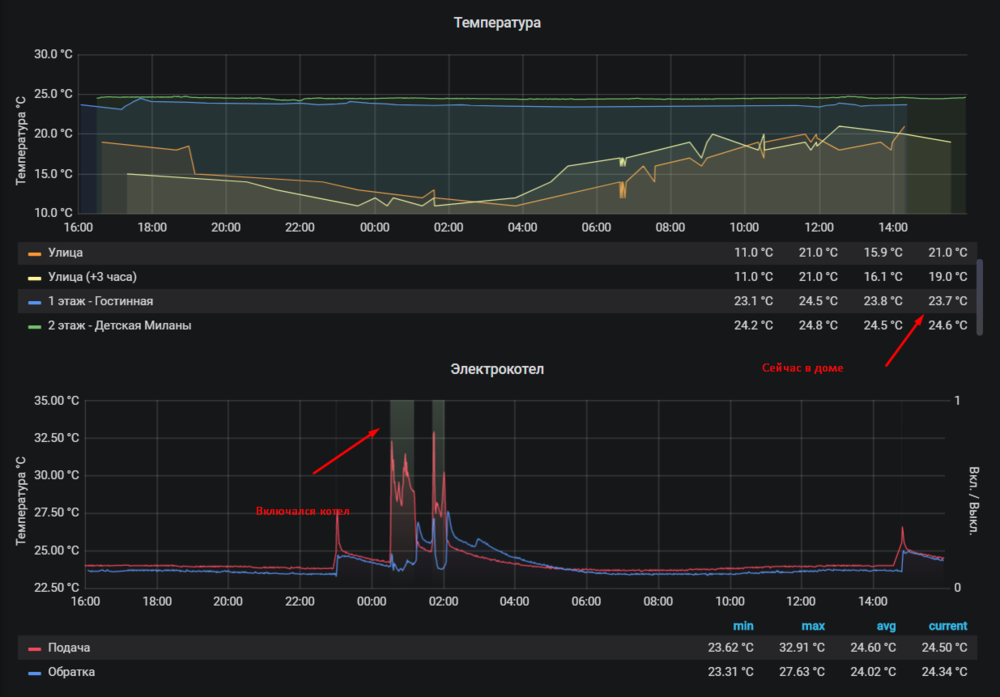Sort legend by the current column
1000x697 pixels.
coord(948,626)
